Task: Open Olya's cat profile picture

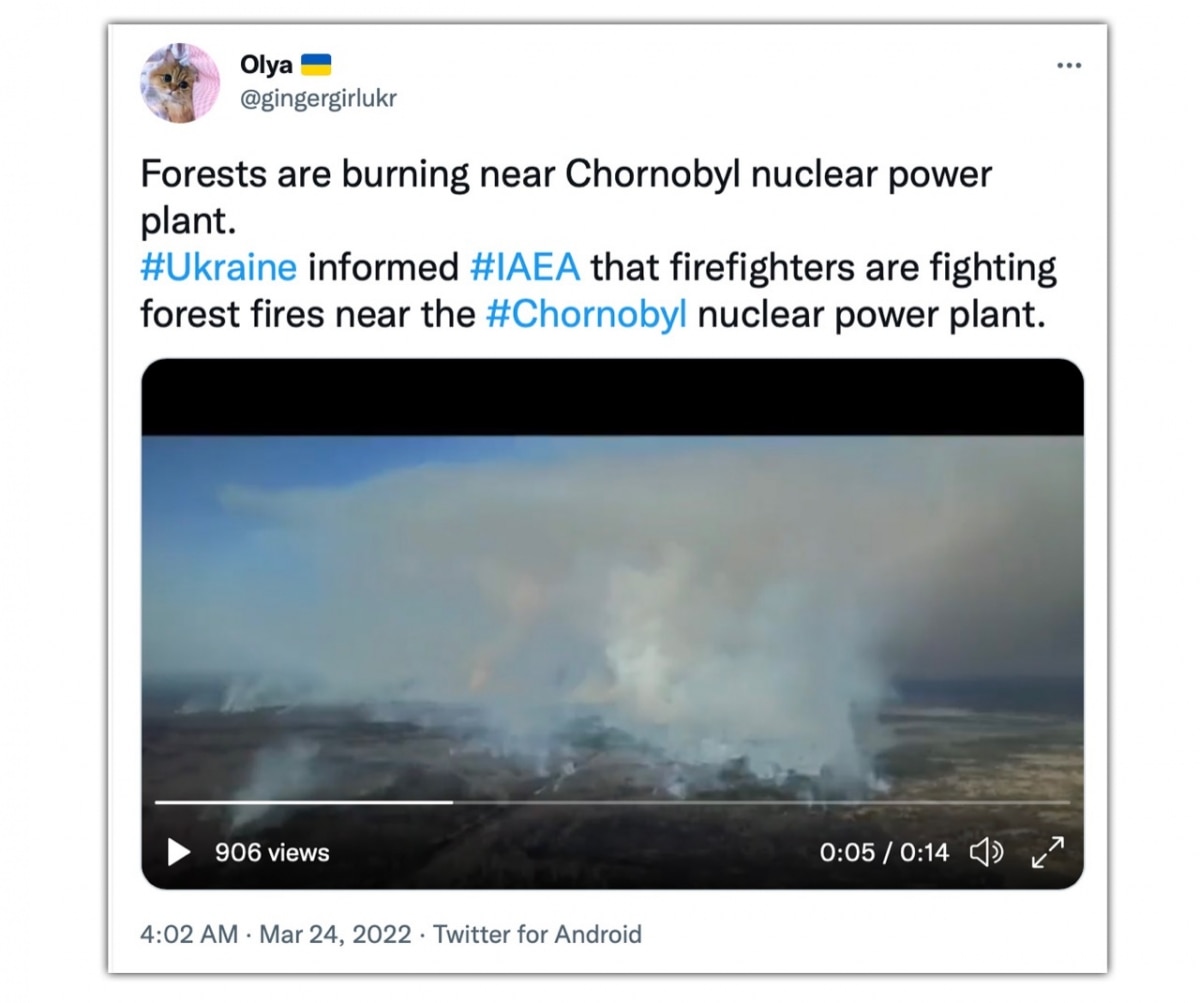Action: pos(180,83)
